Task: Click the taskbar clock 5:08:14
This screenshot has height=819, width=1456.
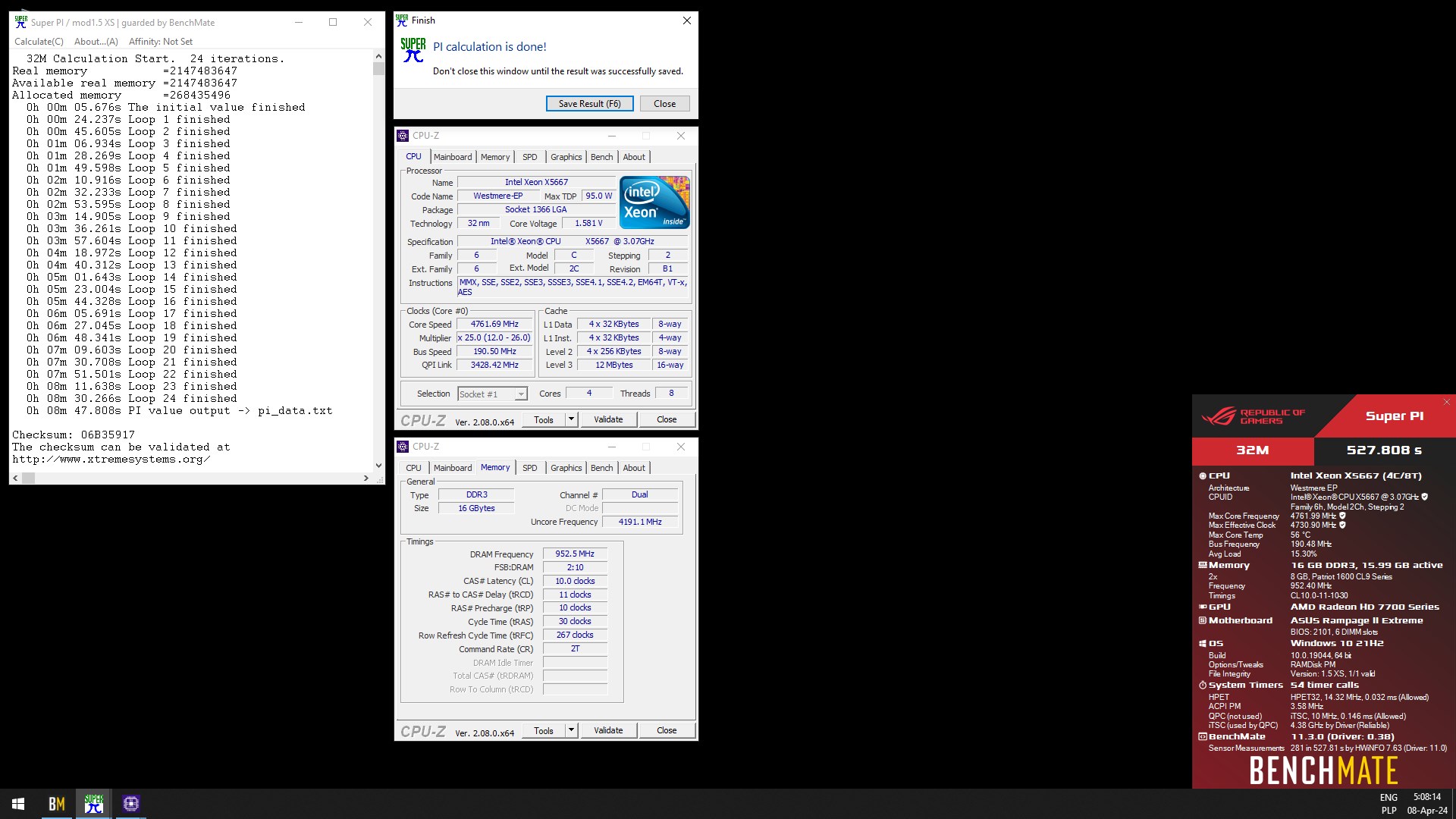Action: [1426, 797]
